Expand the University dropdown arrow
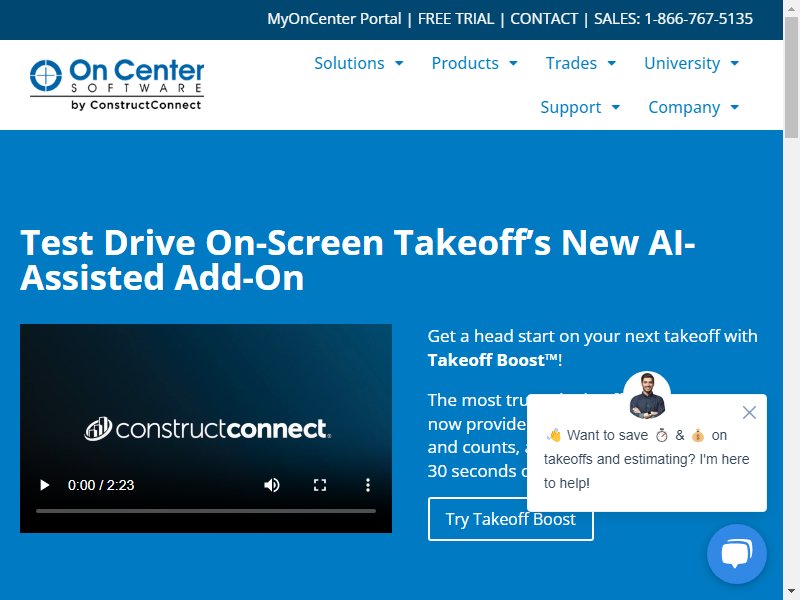 tap(735, 63)
